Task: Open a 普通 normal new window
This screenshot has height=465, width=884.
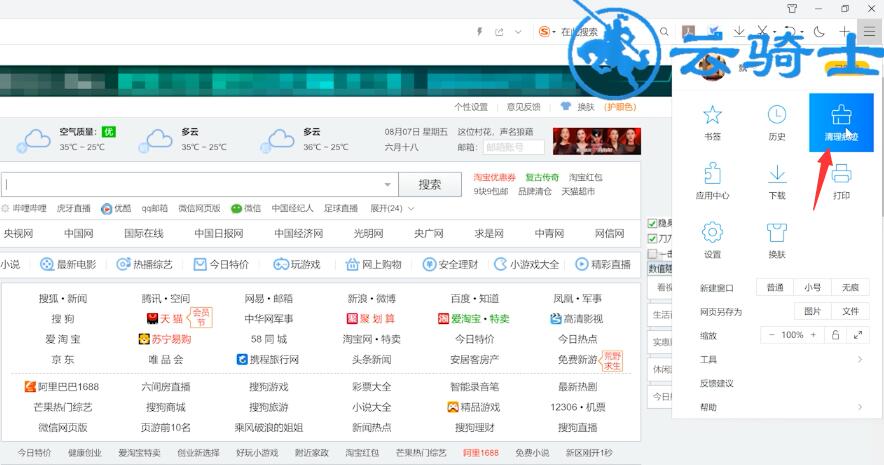Action: pyautogui.click(x=775, y=287)
